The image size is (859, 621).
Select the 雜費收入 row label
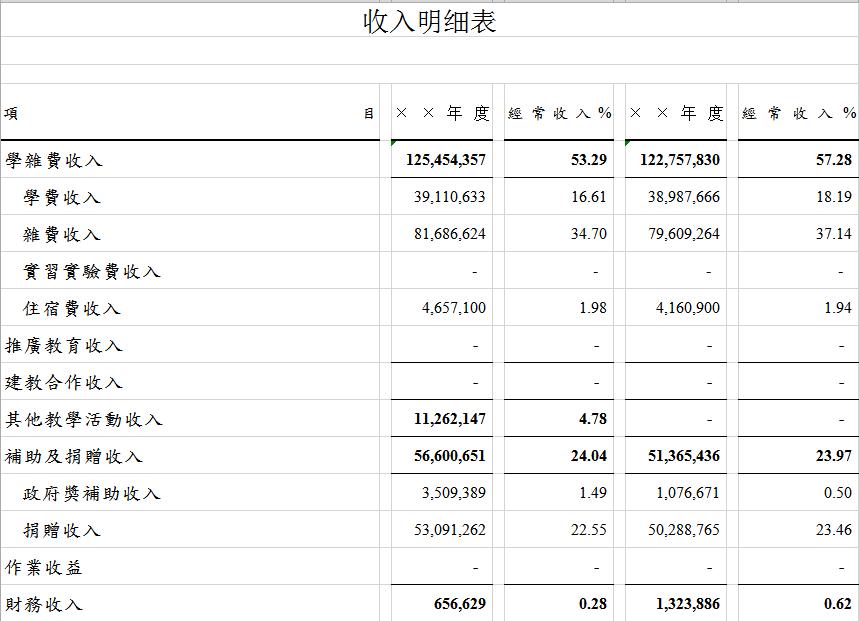tap(62, 234)
